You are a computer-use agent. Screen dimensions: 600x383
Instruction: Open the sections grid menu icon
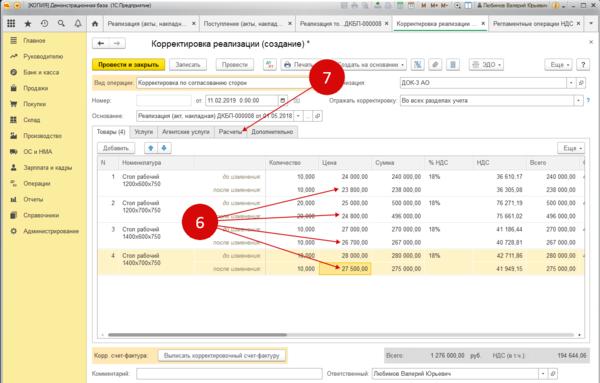pos(11,24)
